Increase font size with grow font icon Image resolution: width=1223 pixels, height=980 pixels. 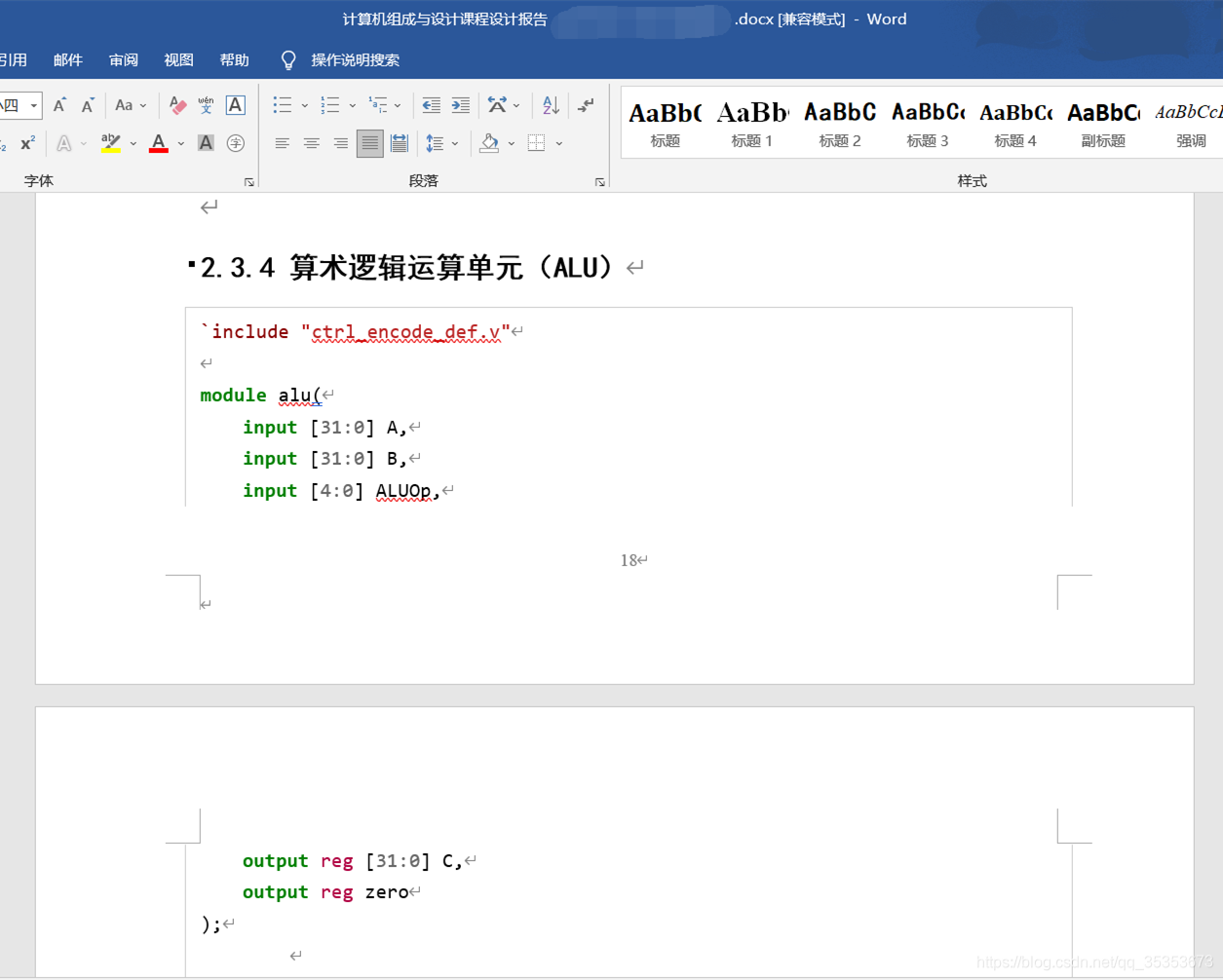click(x=59, y=105)
